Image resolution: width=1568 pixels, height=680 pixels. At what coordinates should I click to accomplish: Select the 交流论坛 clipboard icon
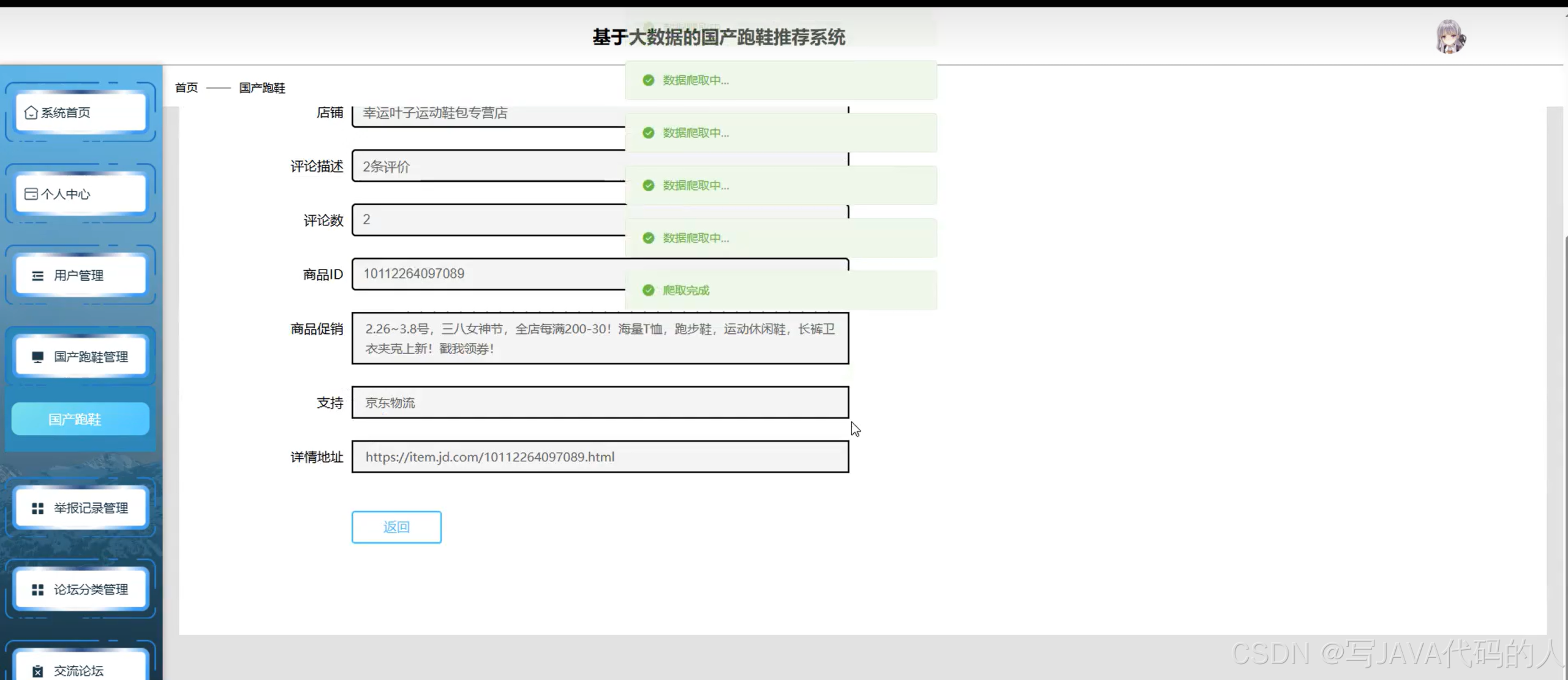[x=38, y=670]
